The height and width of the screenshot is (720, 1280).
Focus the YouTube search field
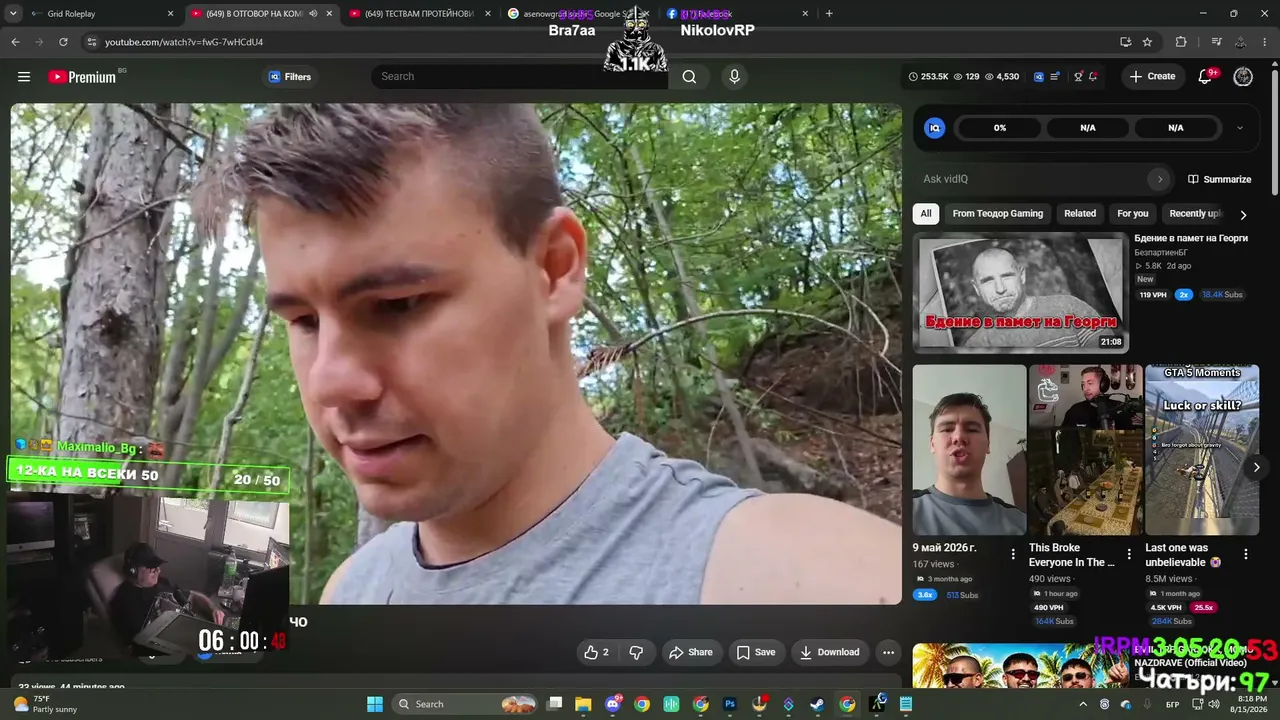(520, 77)
